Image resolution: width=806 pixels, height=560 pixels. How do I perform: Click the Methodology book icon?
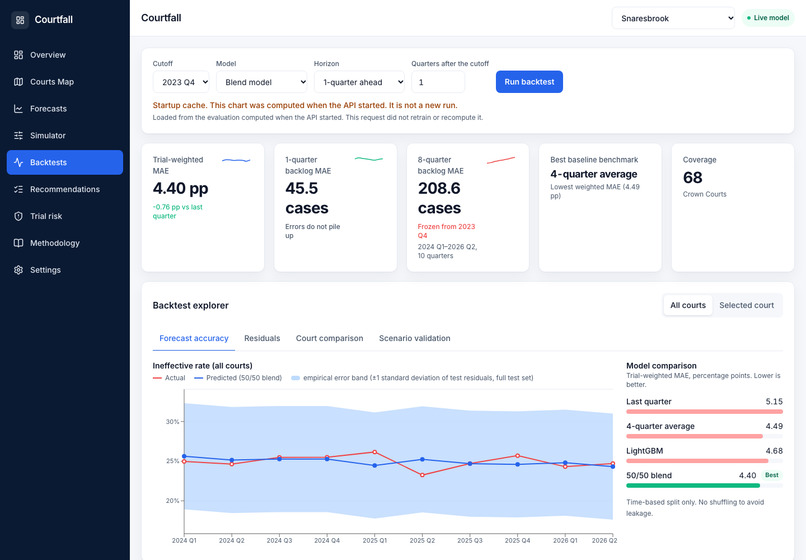tap(19, 243)
